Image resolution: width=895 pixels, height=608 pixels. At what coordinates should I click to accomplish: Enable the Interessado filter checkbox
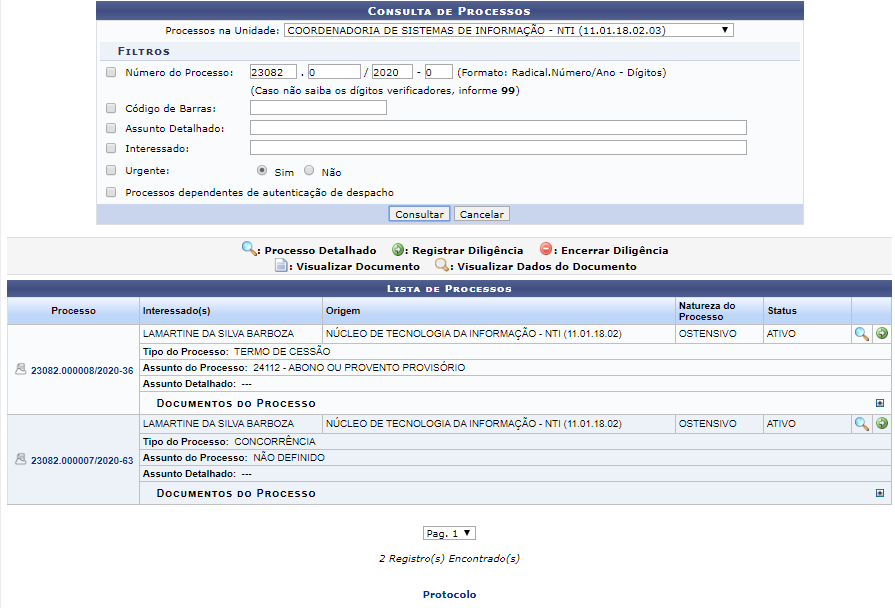tap(111, 148)
